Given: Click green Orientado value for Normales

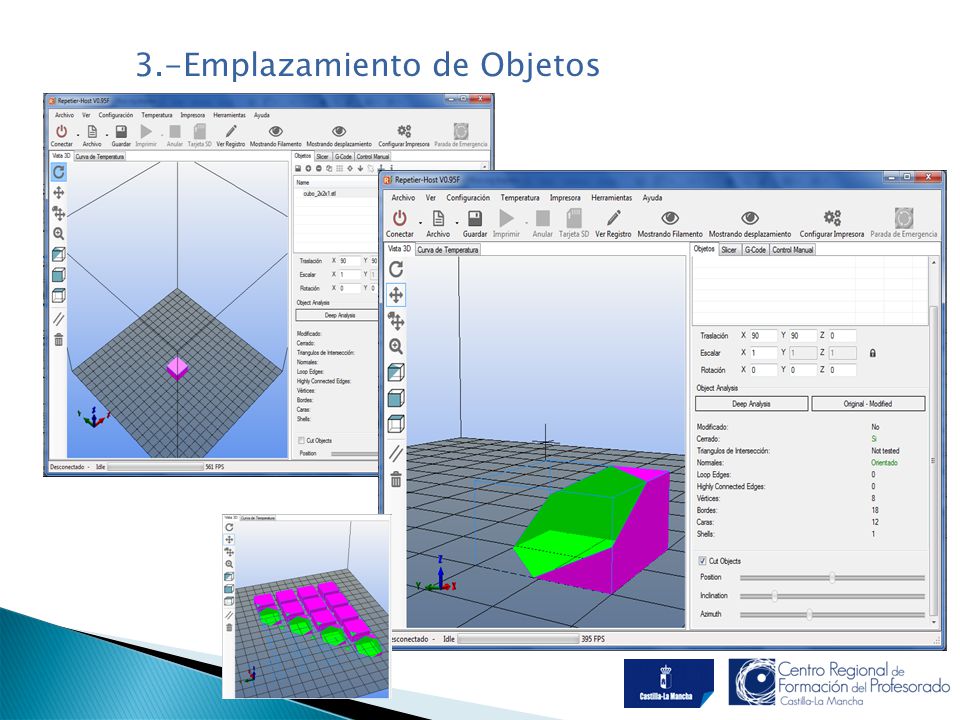Looking at the screenshot, I should click(884, 463).
